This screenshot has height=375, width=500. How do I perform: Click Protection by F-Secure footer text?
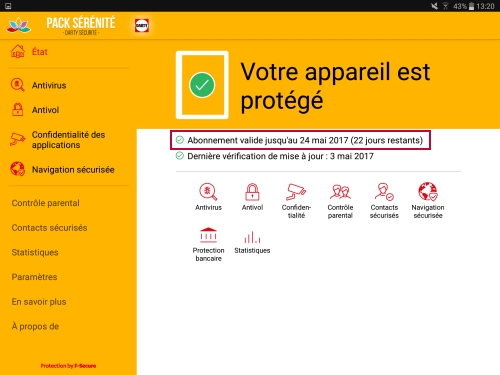[68, 366]
